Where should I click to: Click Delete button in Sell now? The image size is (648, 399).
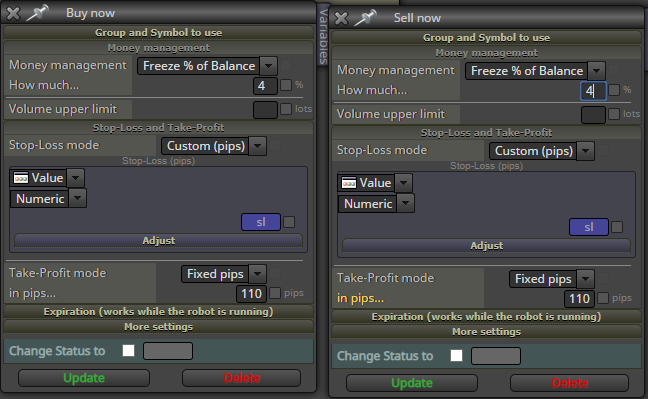[570, 383]
